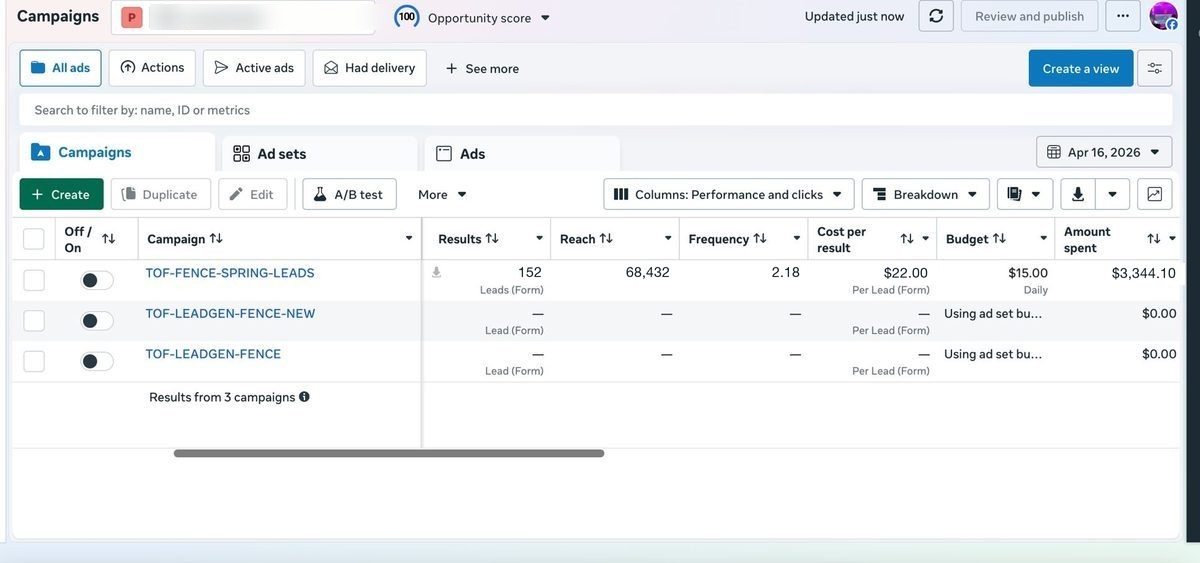Click the horizontal table scrollbar
Viewport: 1200px width, 563px height.
click(389, 453)
